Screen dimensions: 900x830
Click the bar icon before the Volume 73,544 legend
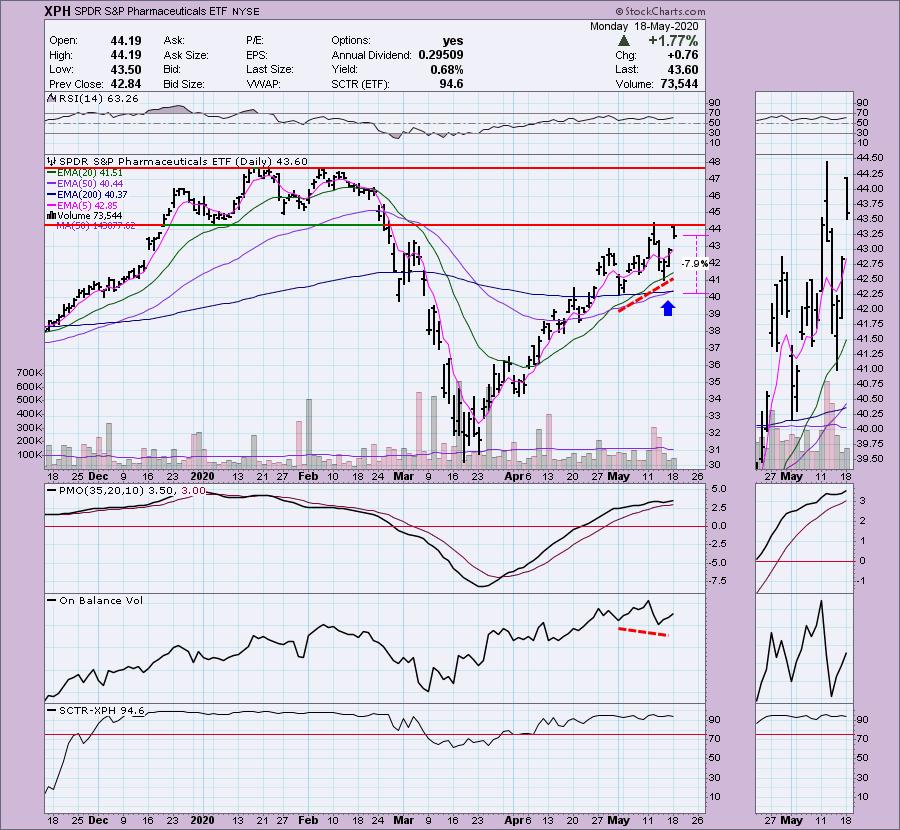(52, 216)
